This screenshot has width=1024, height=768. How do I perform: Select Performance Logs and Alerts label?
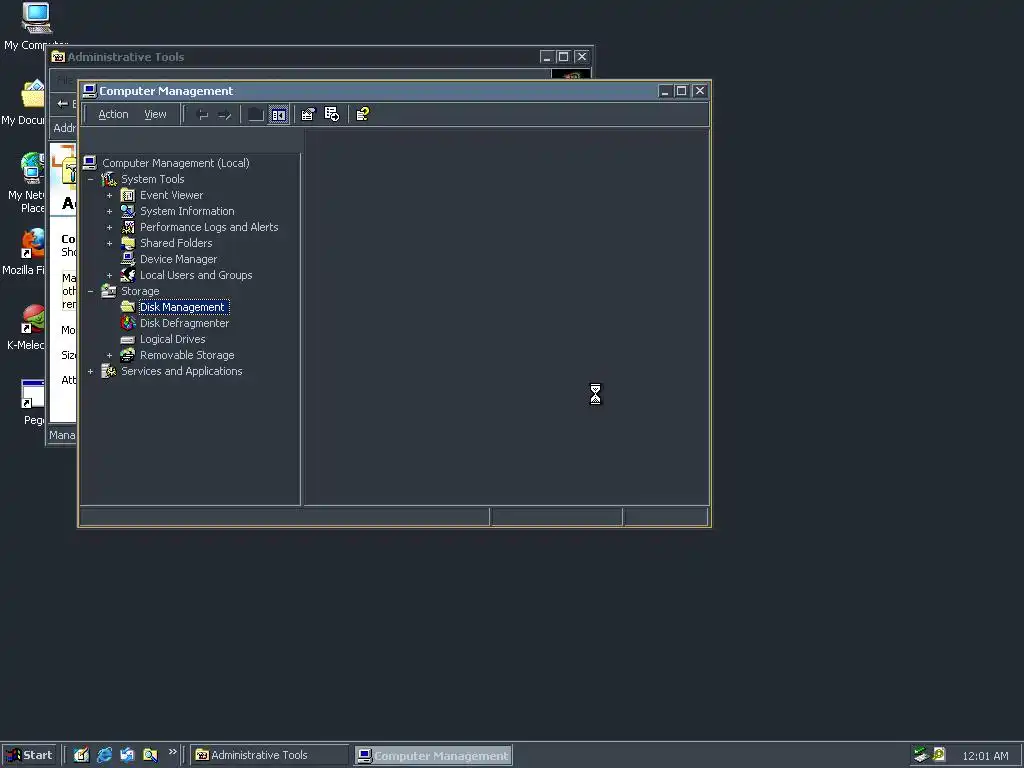[x=209, y=227]
